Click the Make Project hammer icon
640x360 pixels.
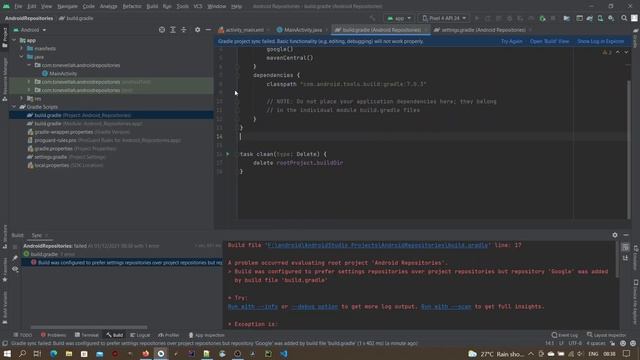pyautogui.click(x=373, y=18)
